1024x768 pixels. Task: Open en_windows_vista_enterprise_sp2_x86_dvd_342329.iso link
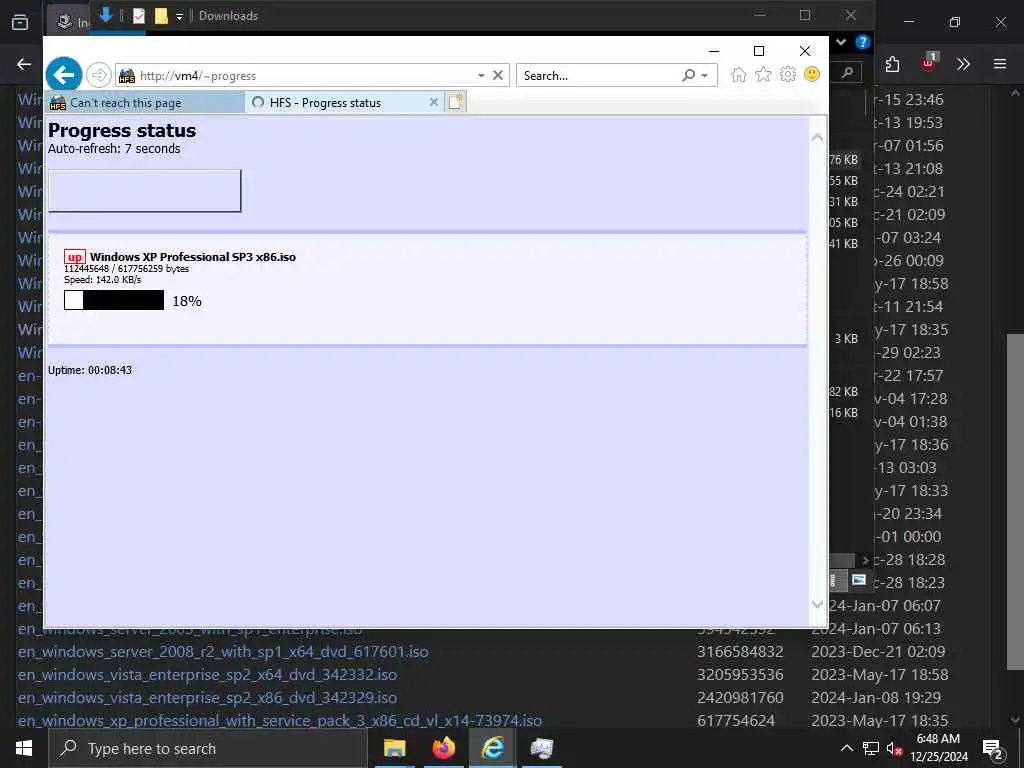coord(207,697)
